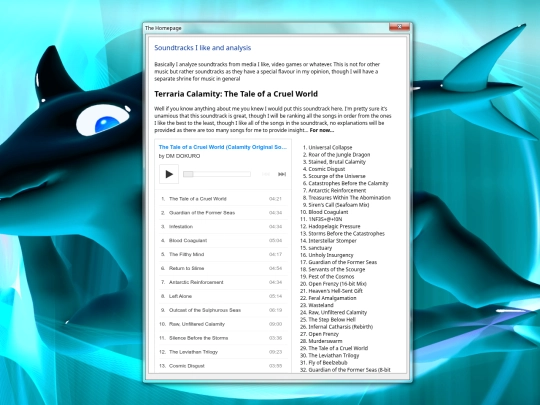
Task: Click Fly of Beelzebub in ranking list
Action: [x=328, y=363]
